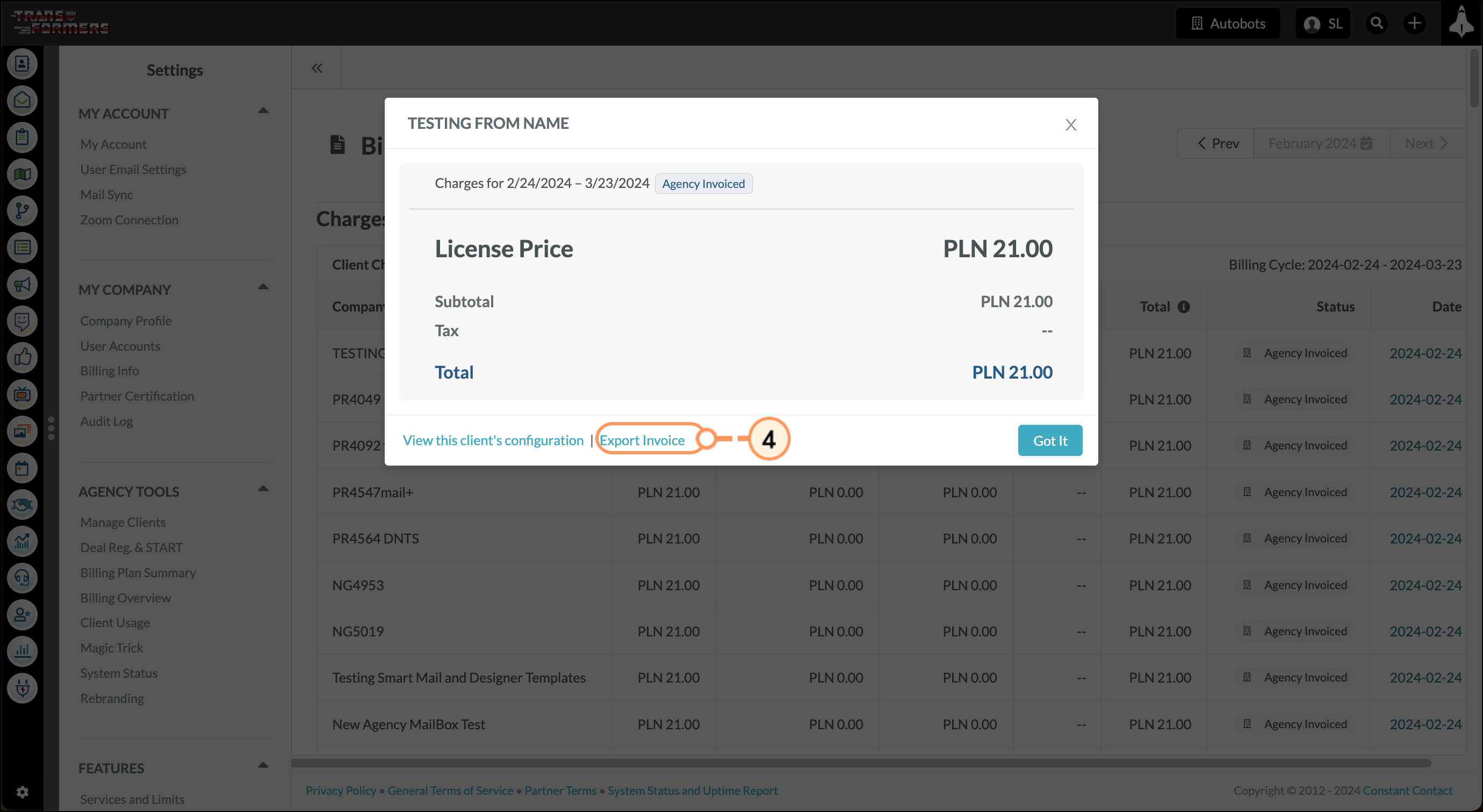Open the workflow branch icon in sidebar

[22, 211]
